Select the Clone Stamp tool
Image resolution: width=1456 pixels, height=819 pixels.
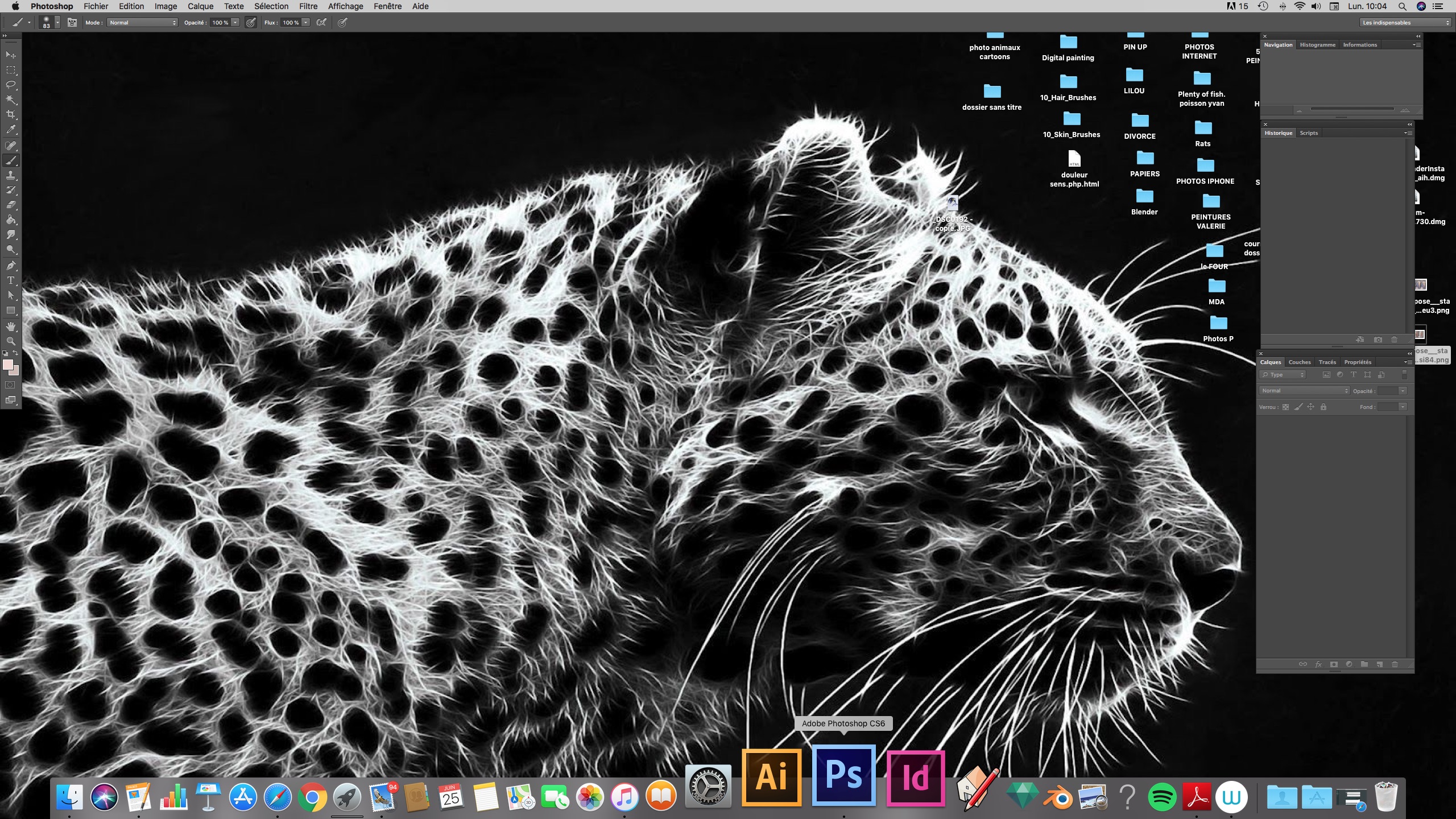[x=11, y=175]
